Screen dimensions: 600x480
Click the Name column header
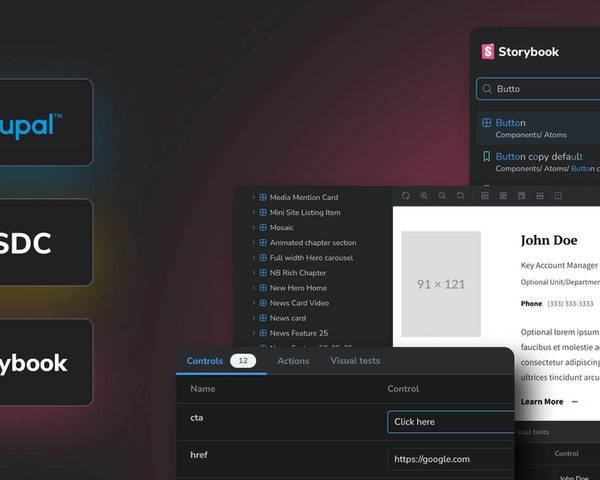coord(202,389)
